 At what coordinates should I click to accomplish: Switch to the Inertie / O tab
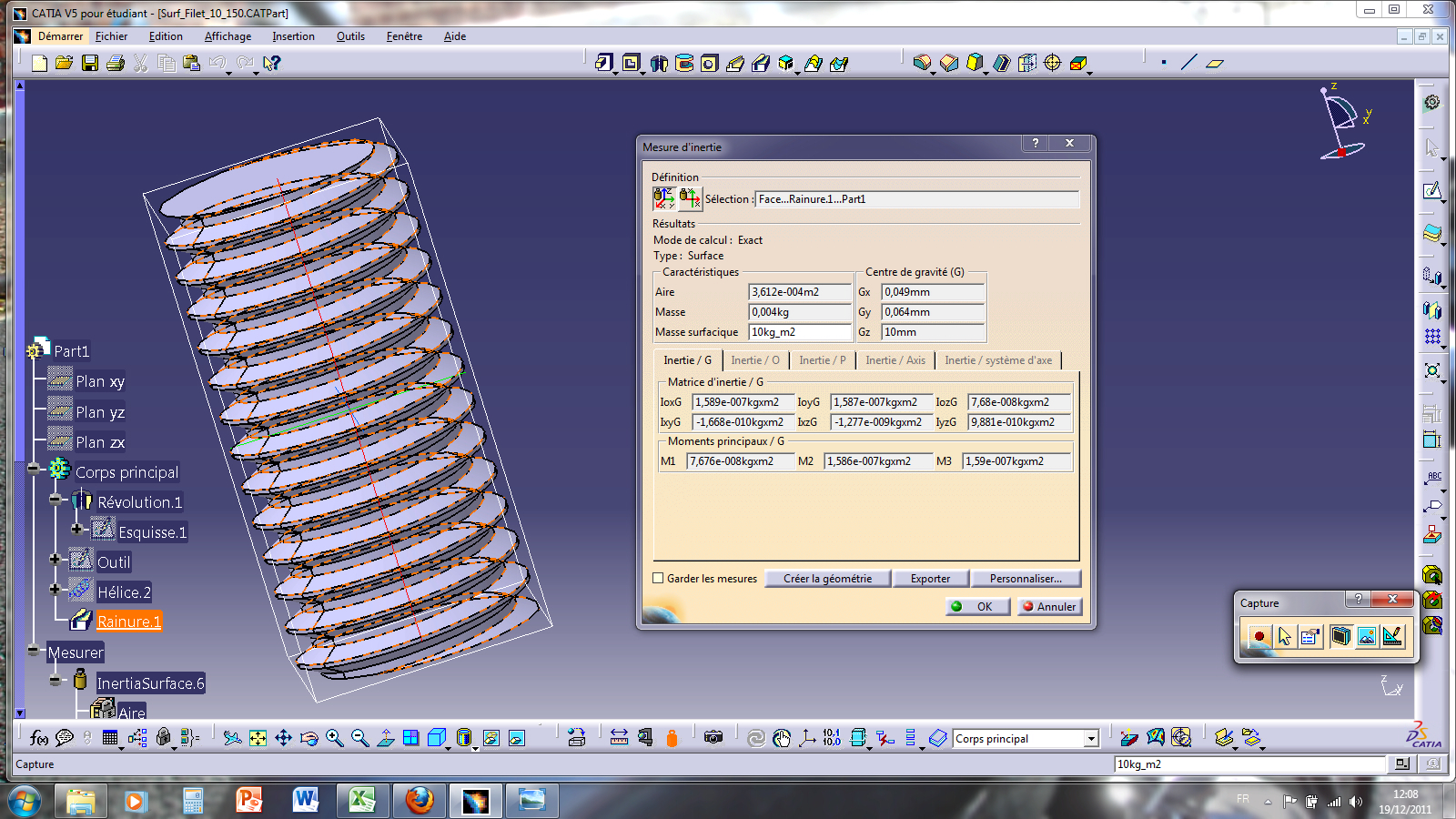coord(755,360)
